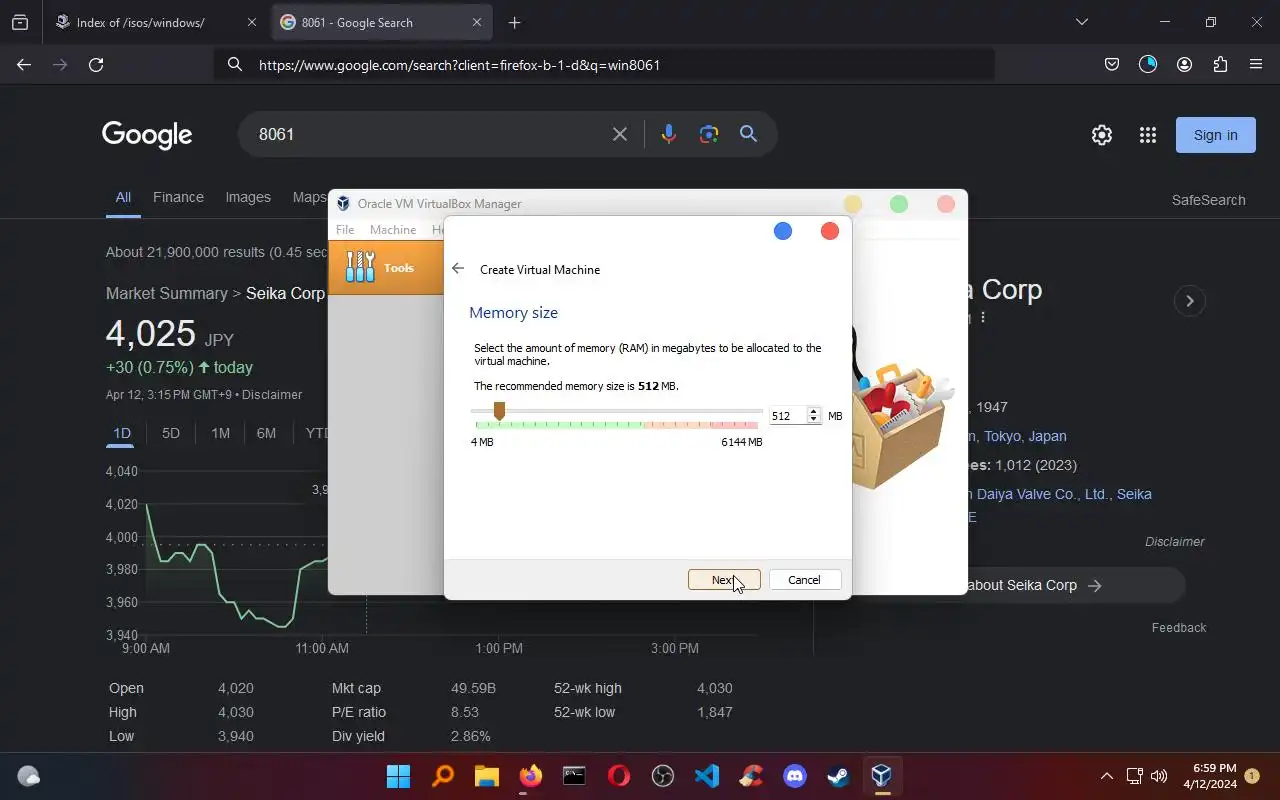
Task: Open Discord from the taskbar
Action: (795, 776)
